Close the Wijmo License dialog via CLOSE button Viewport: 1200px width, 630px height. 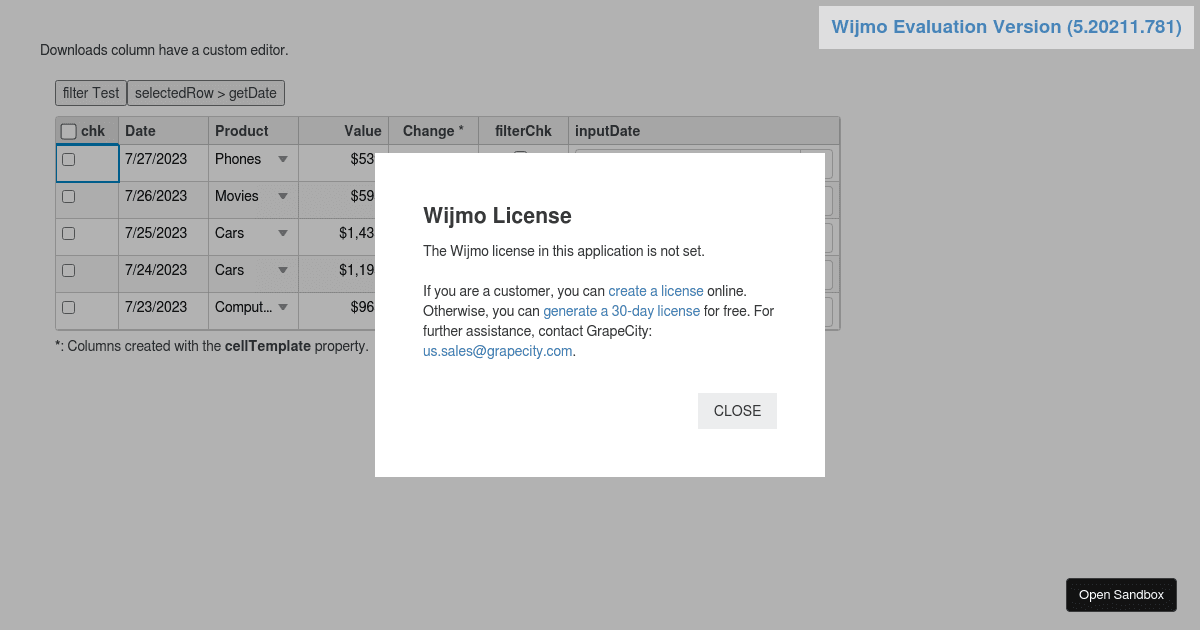point(737,410)
